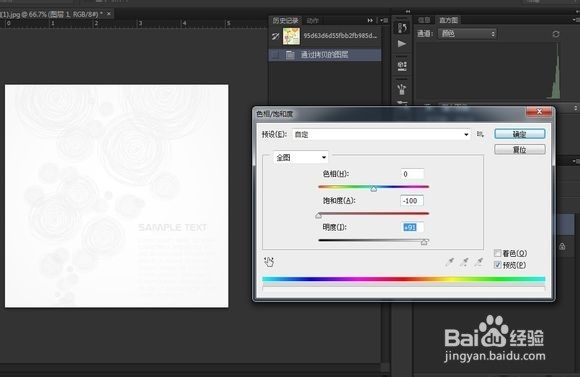Screen dimensions: 580x377
Task: Click the 明度 lightness value field
Action: coord(412,227)
